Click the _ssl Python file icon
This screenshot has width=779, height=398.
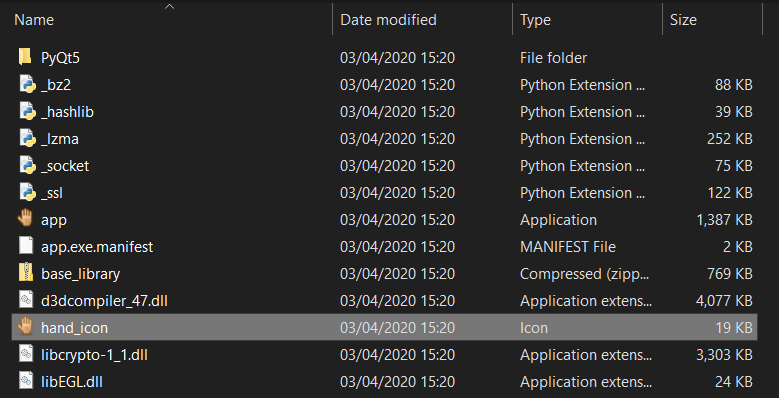coord(26,192)
